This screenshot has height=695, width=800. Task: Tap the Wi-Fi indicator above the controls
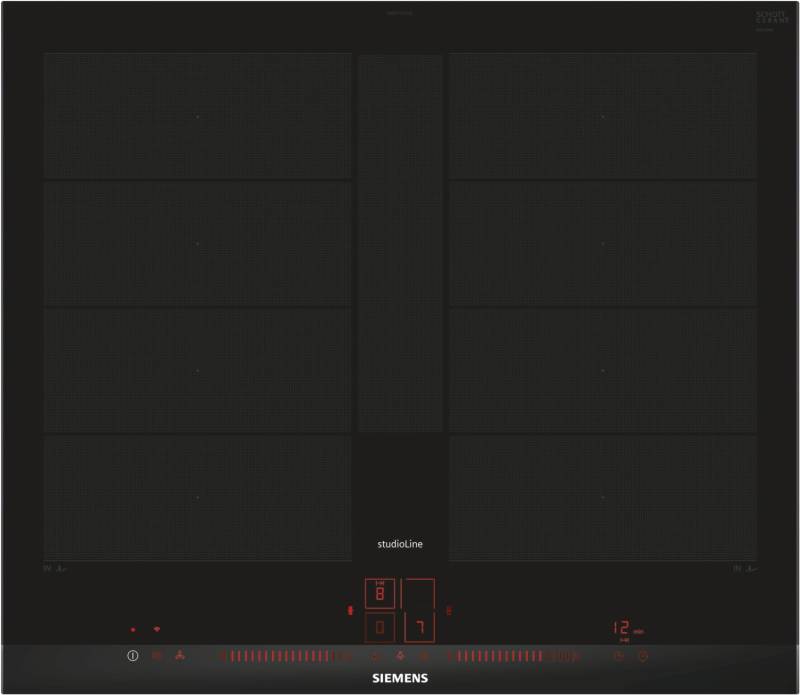[x=157, y=629]
